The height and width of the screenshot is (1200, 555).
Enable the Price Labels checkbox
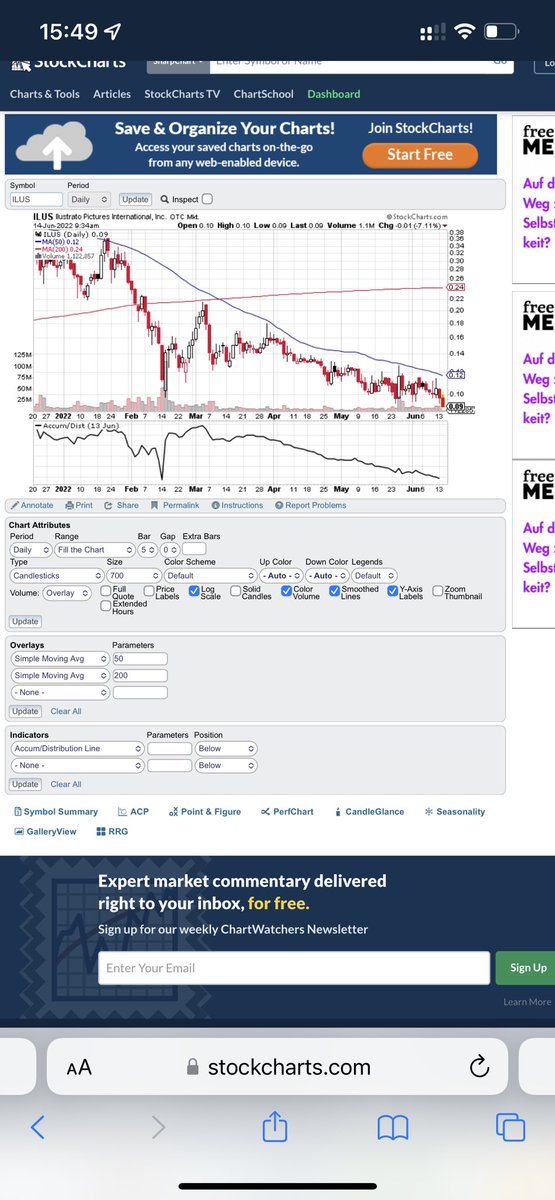(150, 590)
